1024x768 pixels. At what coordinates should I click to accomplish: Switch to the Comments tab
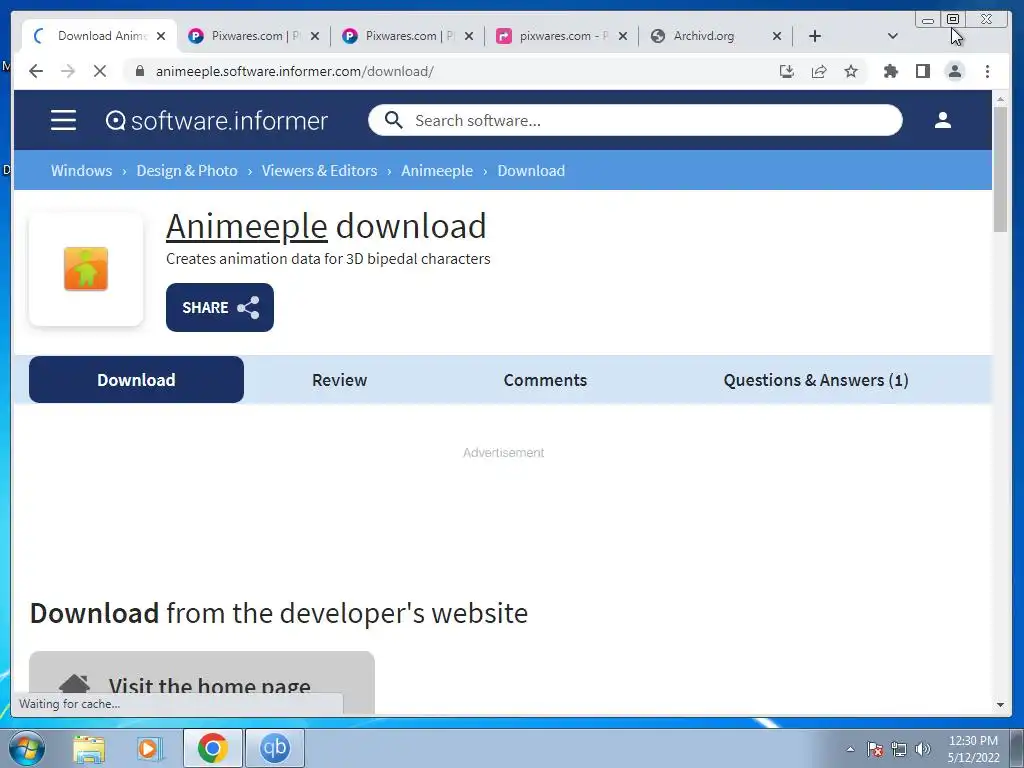[x=545, y=380]
